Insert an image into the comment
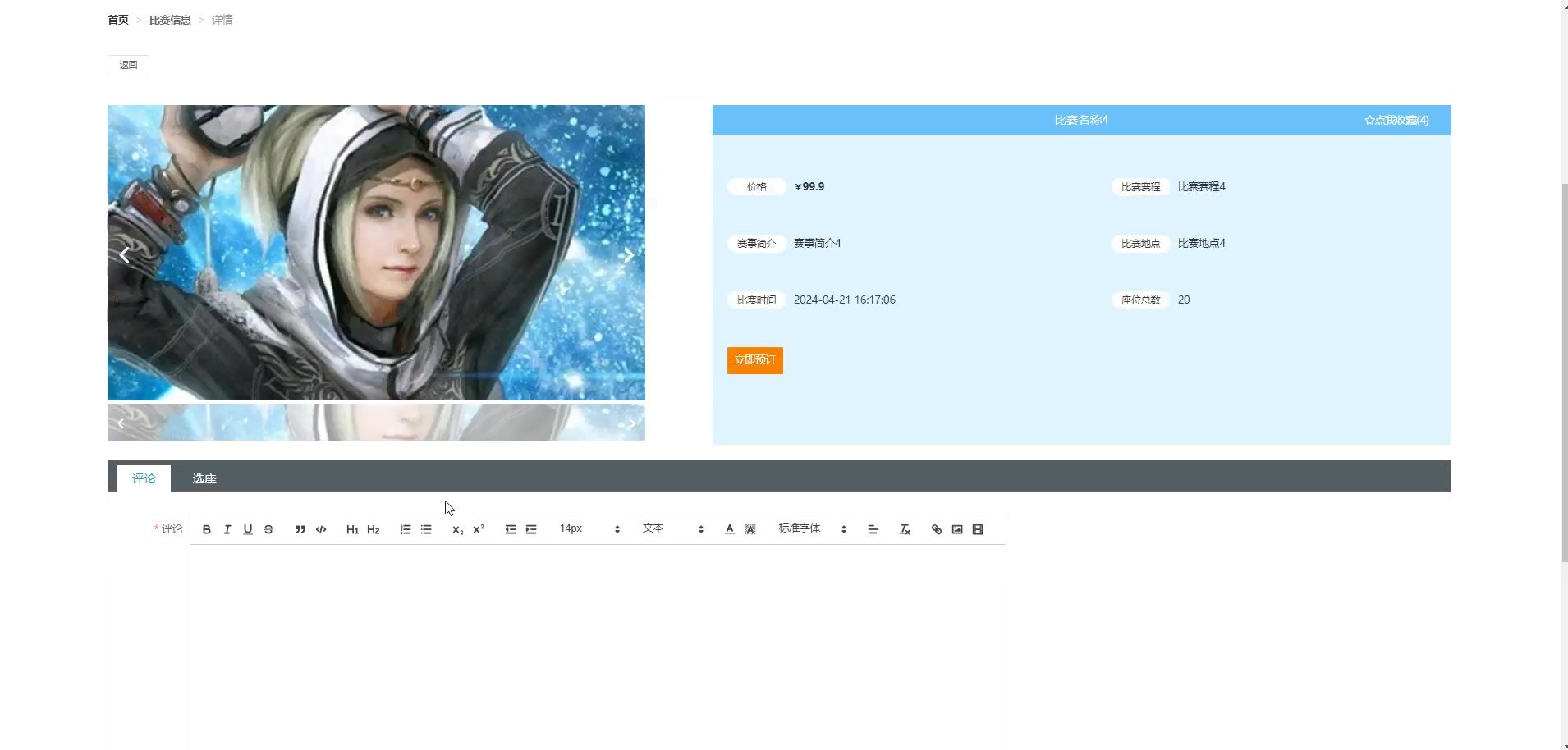The height and width of the screenshot is (750, 1568). click(957, 529)
